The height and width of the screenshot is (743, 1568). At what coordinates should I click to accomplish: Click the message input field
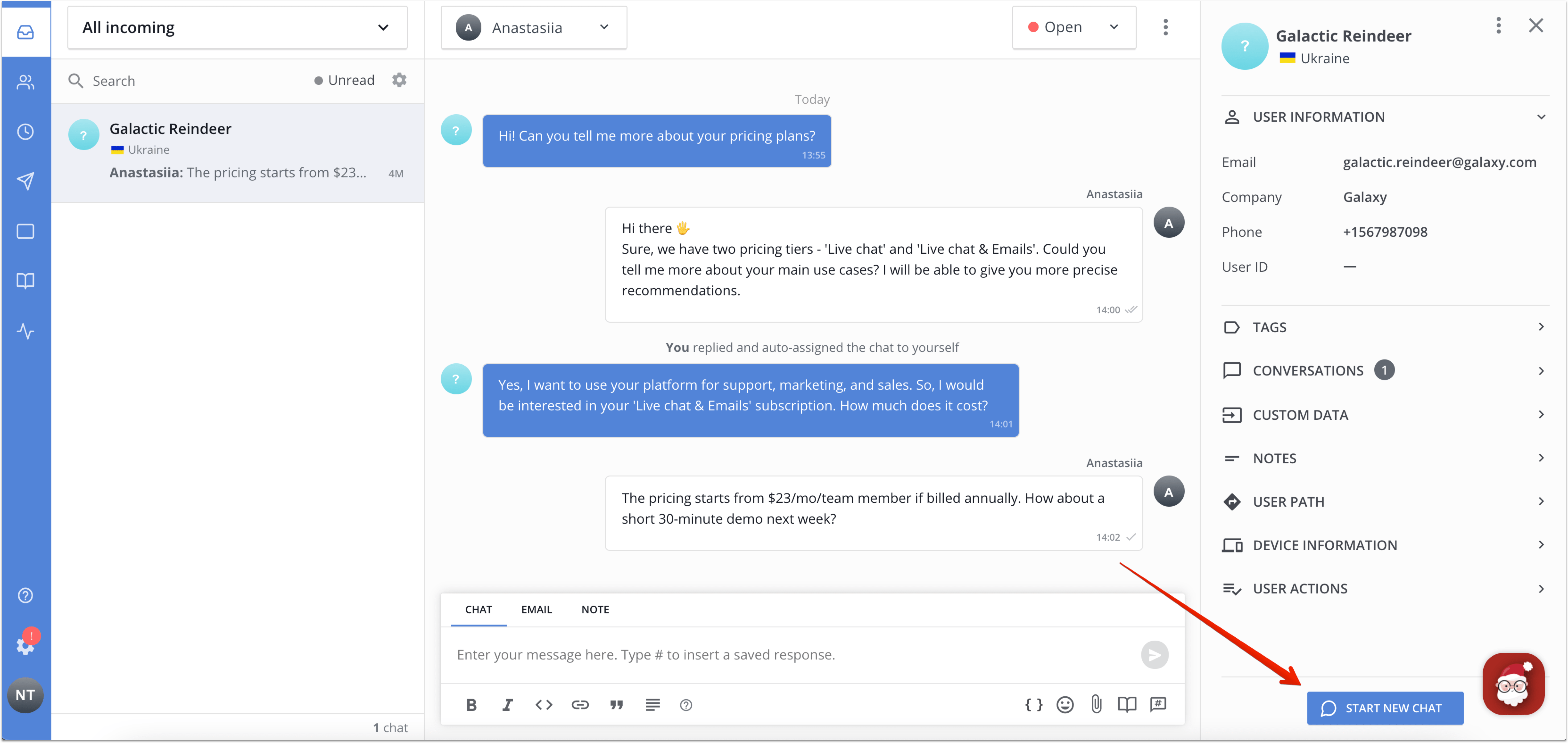click(x=791, y=655)
